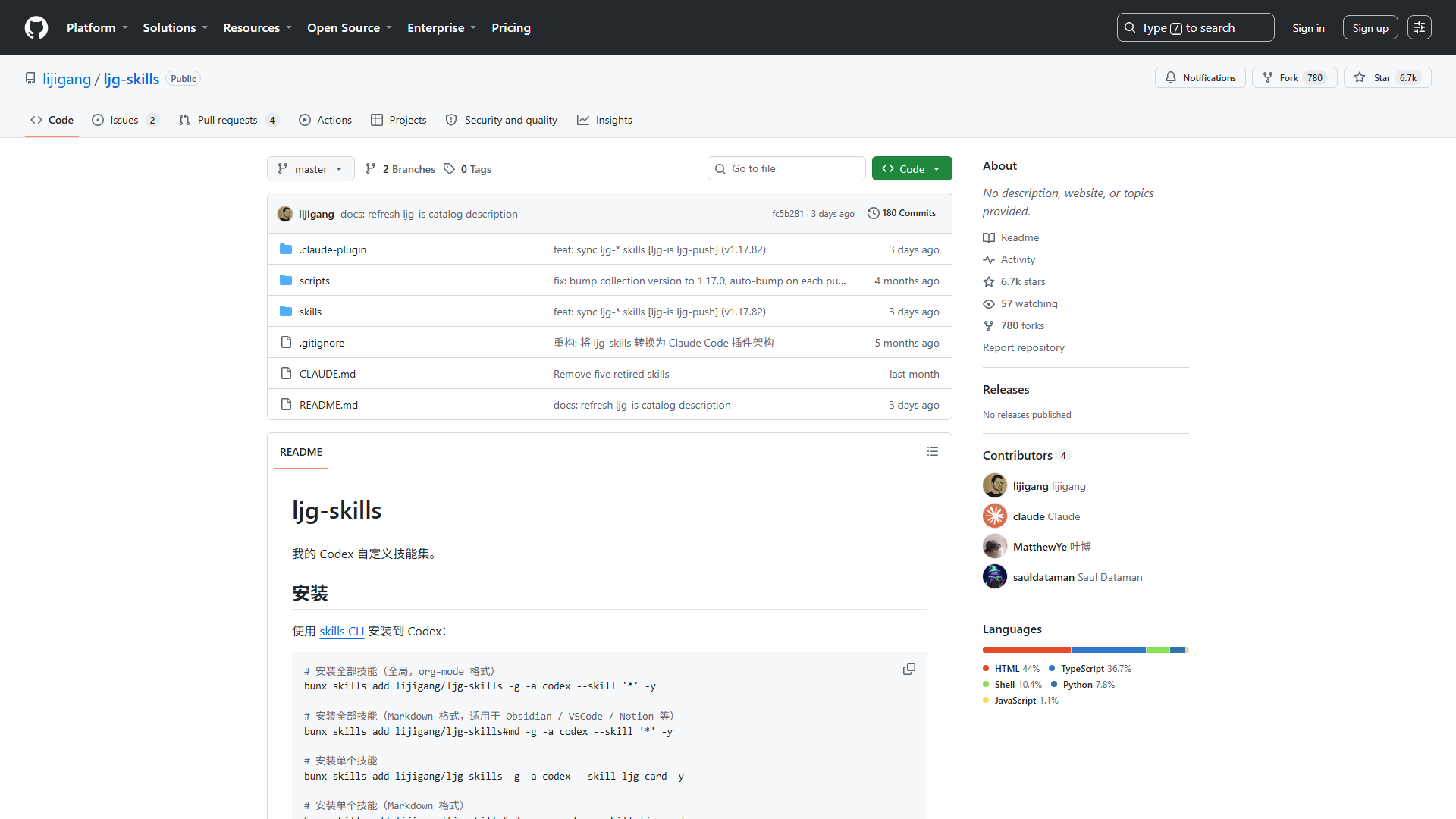1456x819 pixels.
Task: Focus the Type to search box
Action: pos(1195,27)
